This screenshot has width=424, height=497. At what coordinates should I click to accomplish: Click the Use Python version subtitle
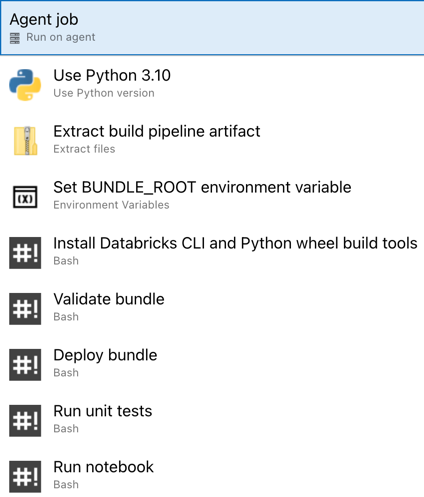[104, 93]
